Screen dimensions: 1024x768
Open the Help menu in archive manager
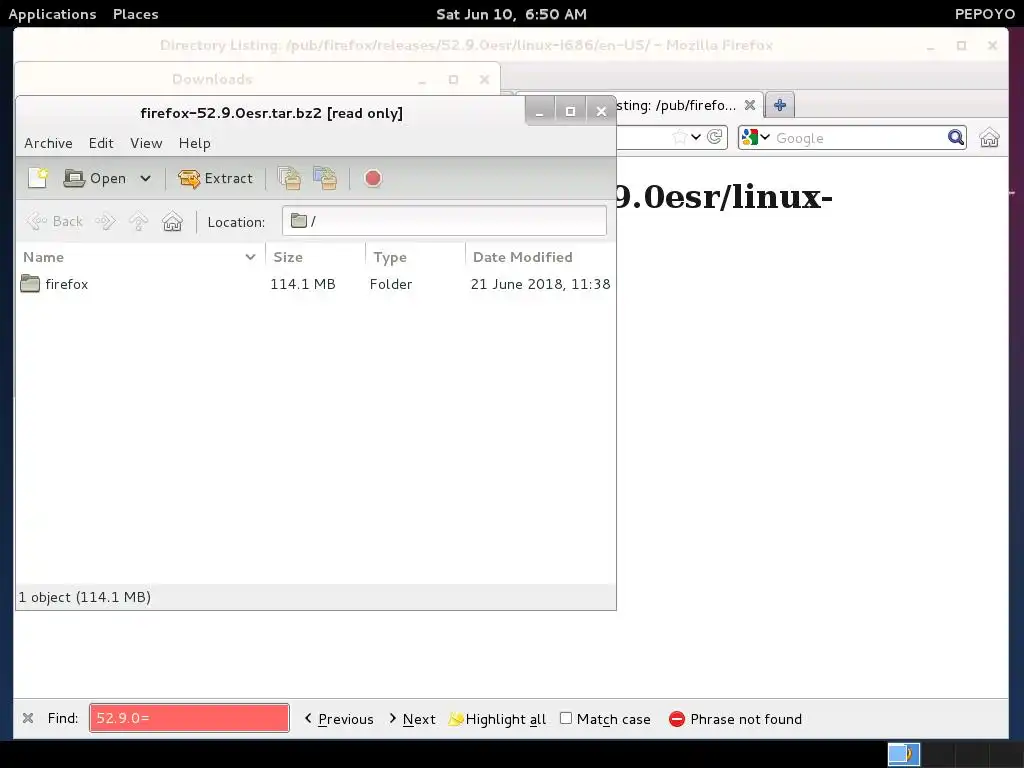point(195,143)
